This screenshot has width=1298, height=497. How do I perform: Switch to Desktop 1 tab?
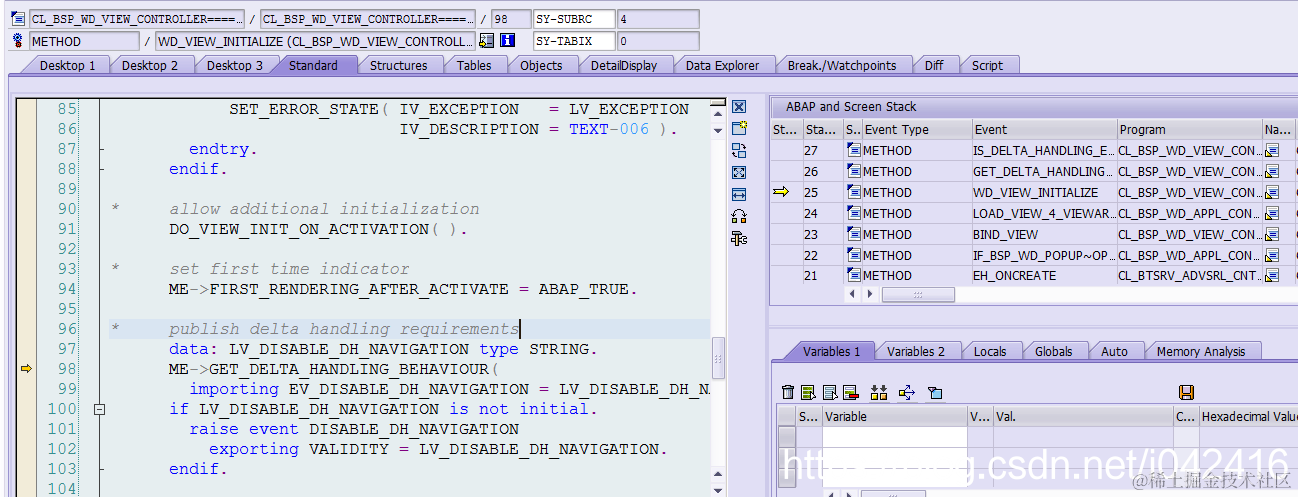[68, 65]
